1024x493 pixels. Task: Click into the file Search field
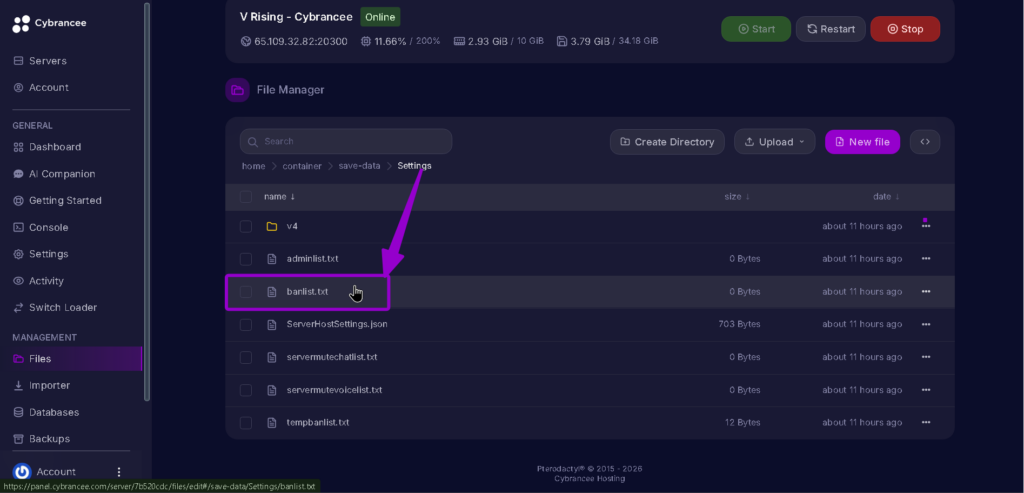(x=345, y=141)
